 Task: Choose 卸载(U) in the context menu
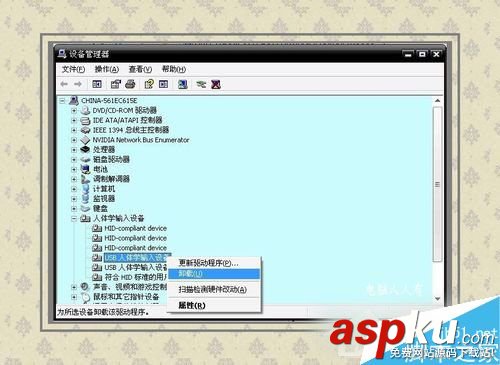(214, 274)
